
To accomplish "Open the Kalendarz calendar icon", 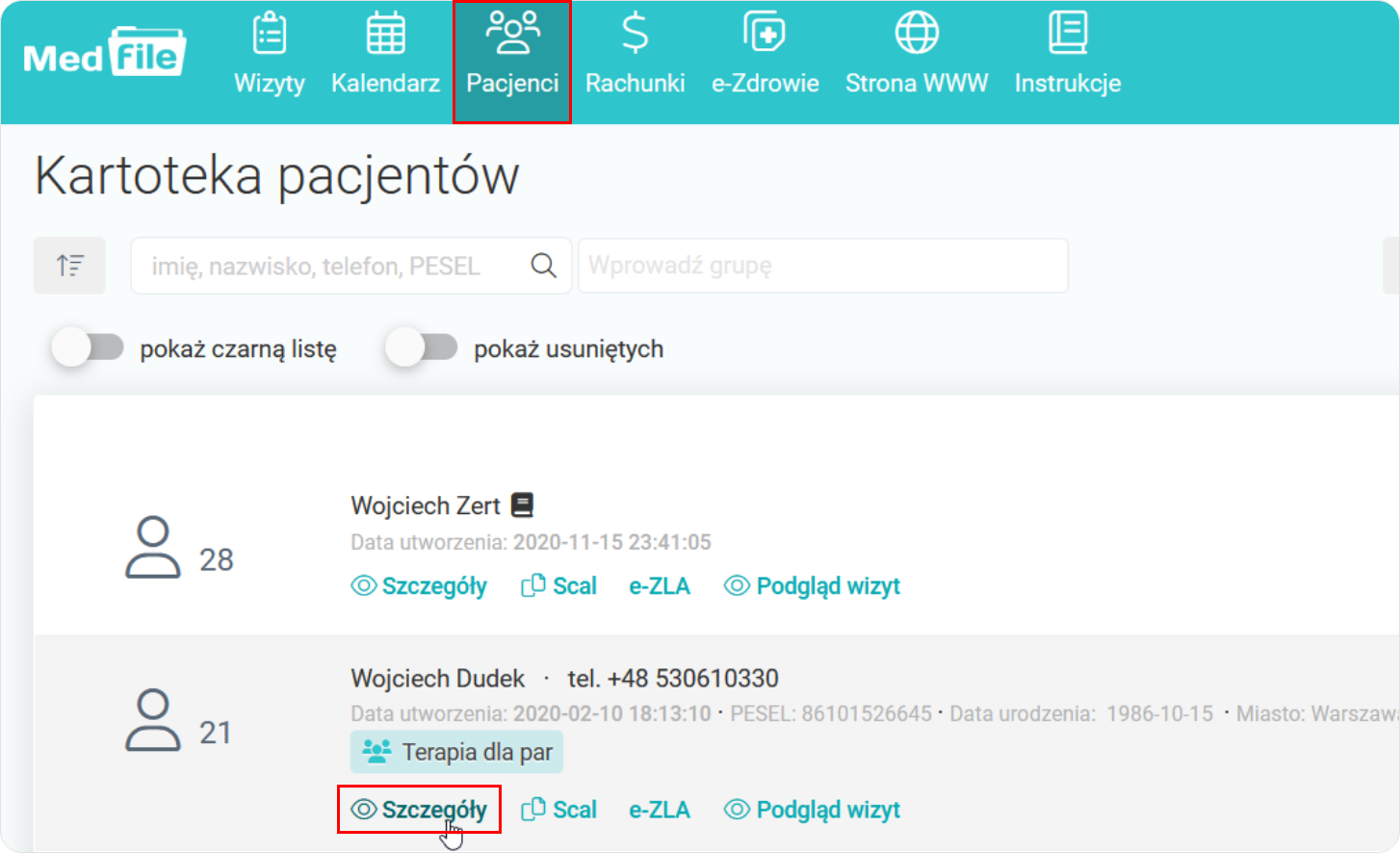I will (x=385, y=35).
